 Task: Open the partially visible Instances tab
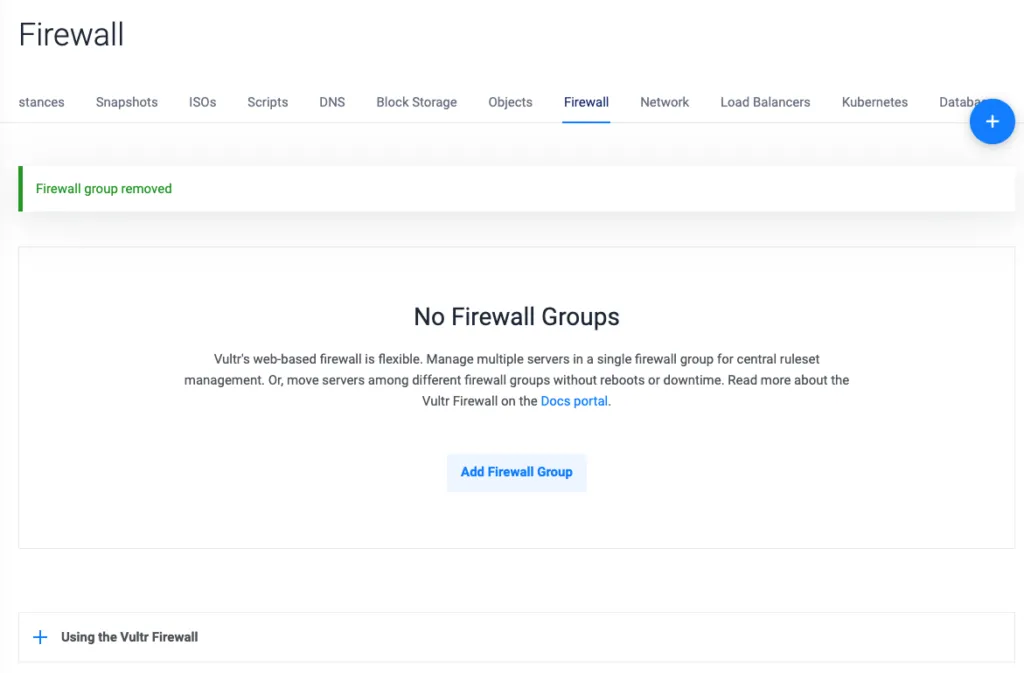click(41, 102)
